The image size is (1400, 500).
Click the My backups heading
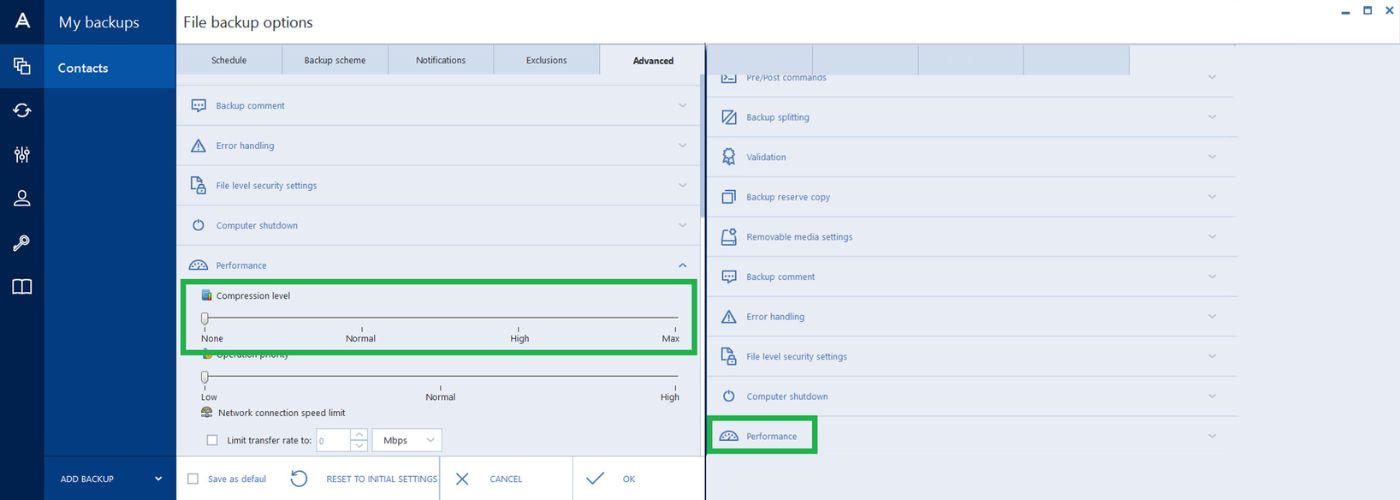point(99,22)
